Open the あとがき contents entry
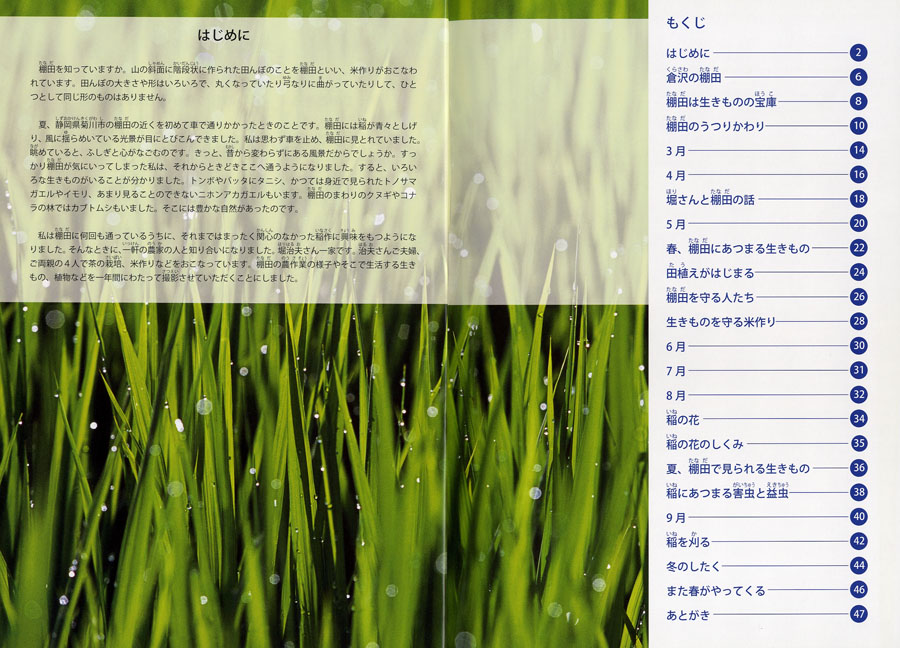900x648 pixels. point(688,615)
